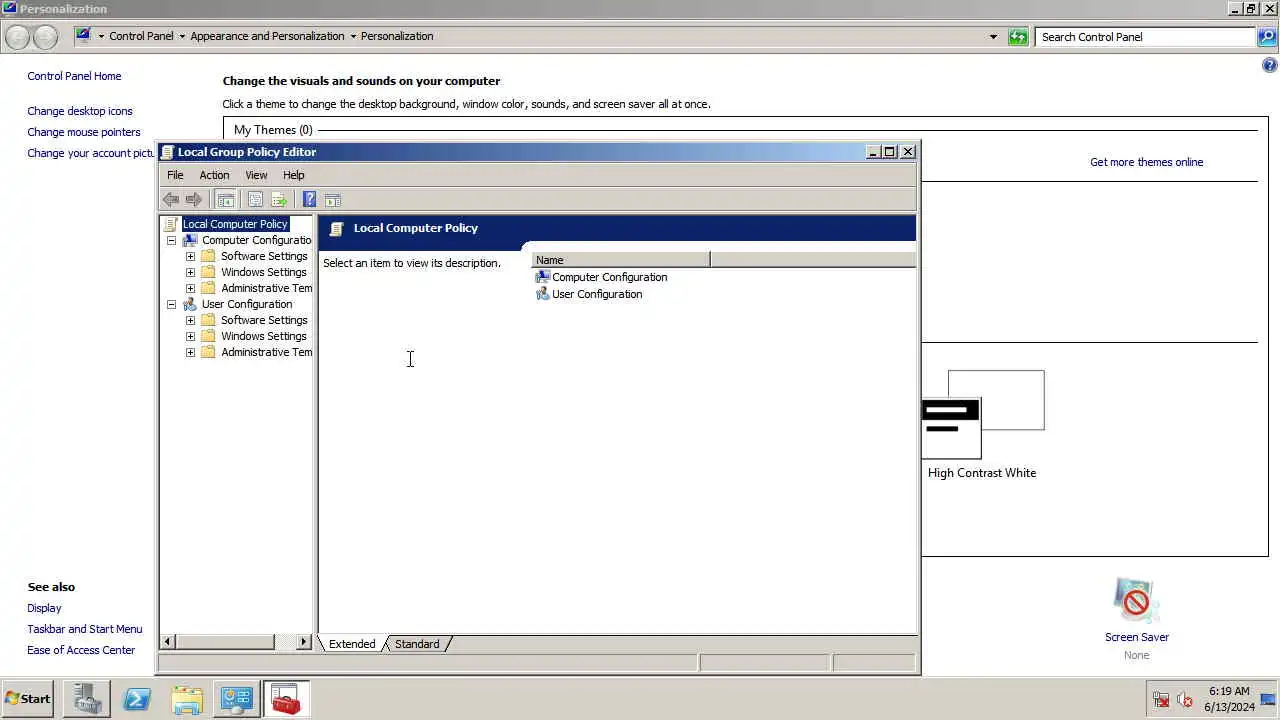Click the search magnifier button in Control Panel
Image resolution: width=1280 pixels, height=720 pixels.
pyautogui.click(x=1266, y=37)
